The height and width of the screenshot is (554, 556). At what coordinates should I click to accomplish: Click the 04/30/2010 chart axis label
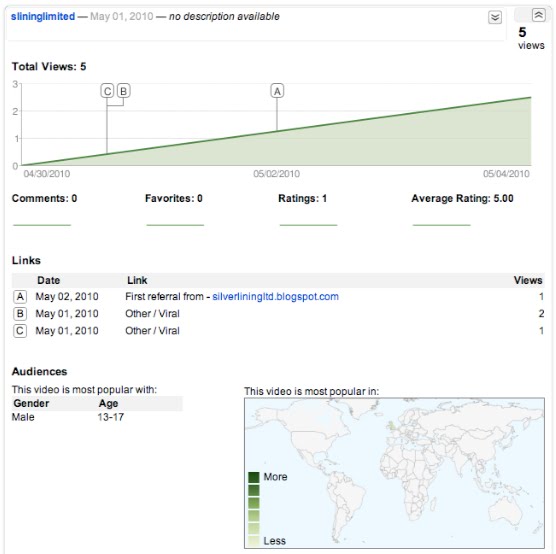click(x=47, y=174)
